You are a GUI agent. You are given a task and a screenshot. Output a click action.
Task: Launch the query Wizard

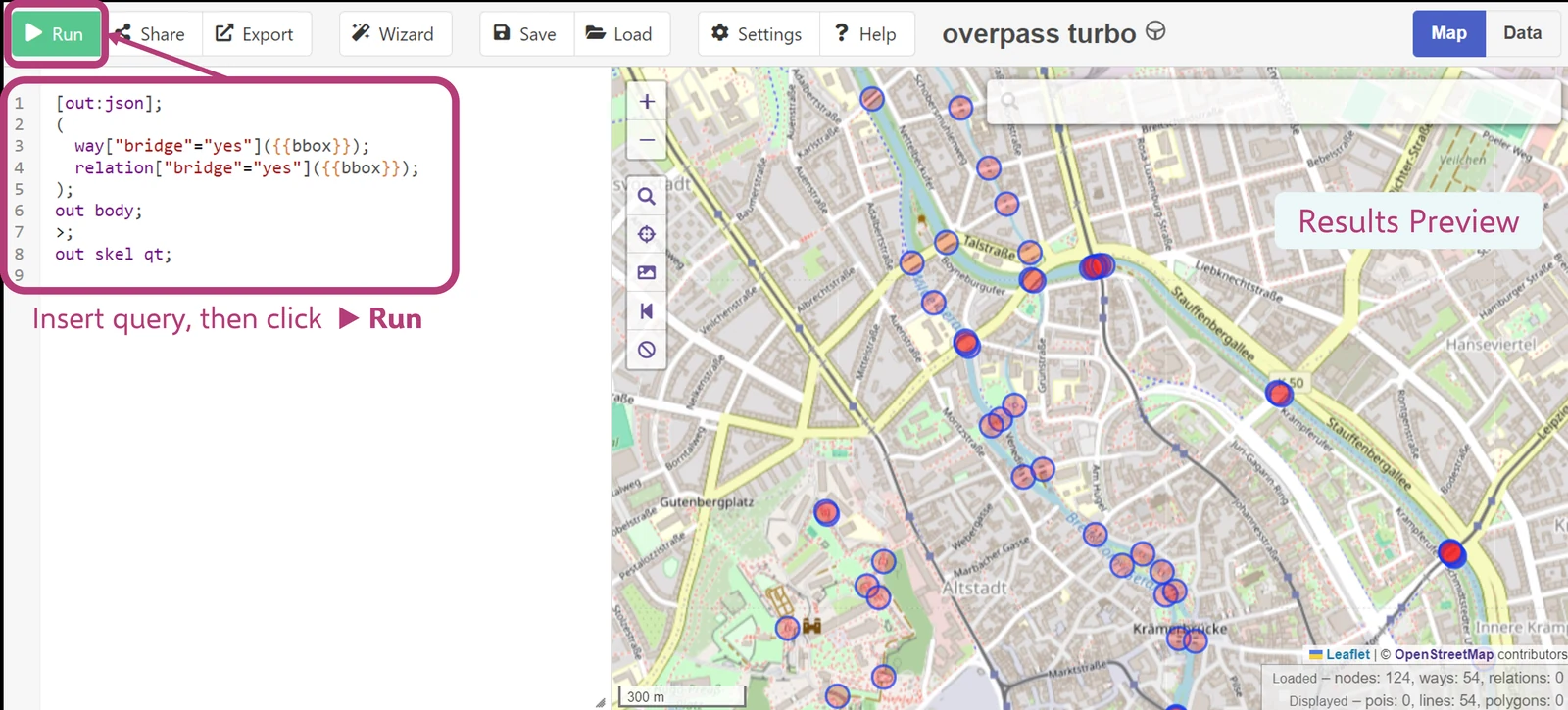pos(395,34)
